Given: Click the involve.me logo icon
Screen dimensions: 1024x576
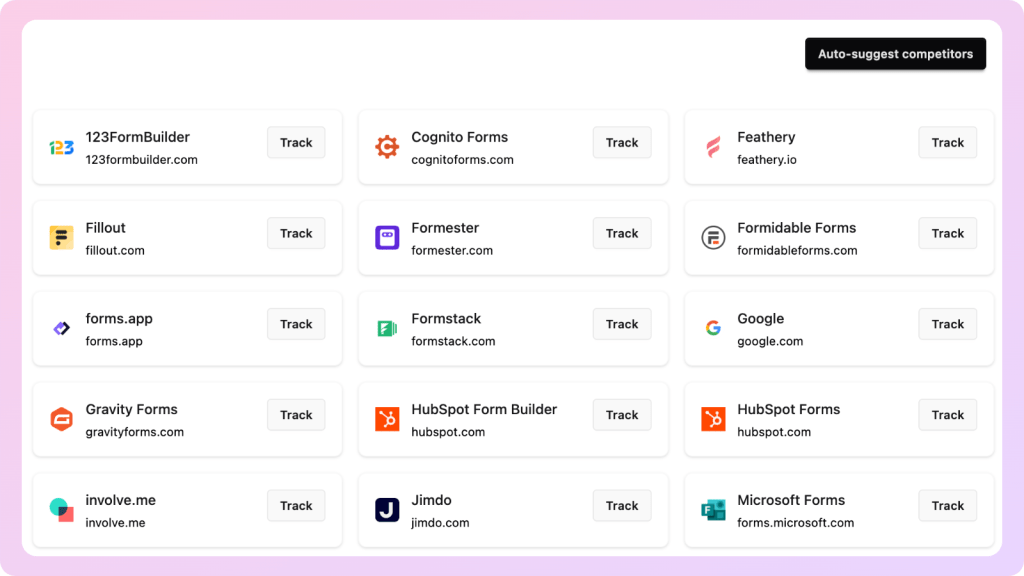Looking at the screenshot, I should (61, 510).
